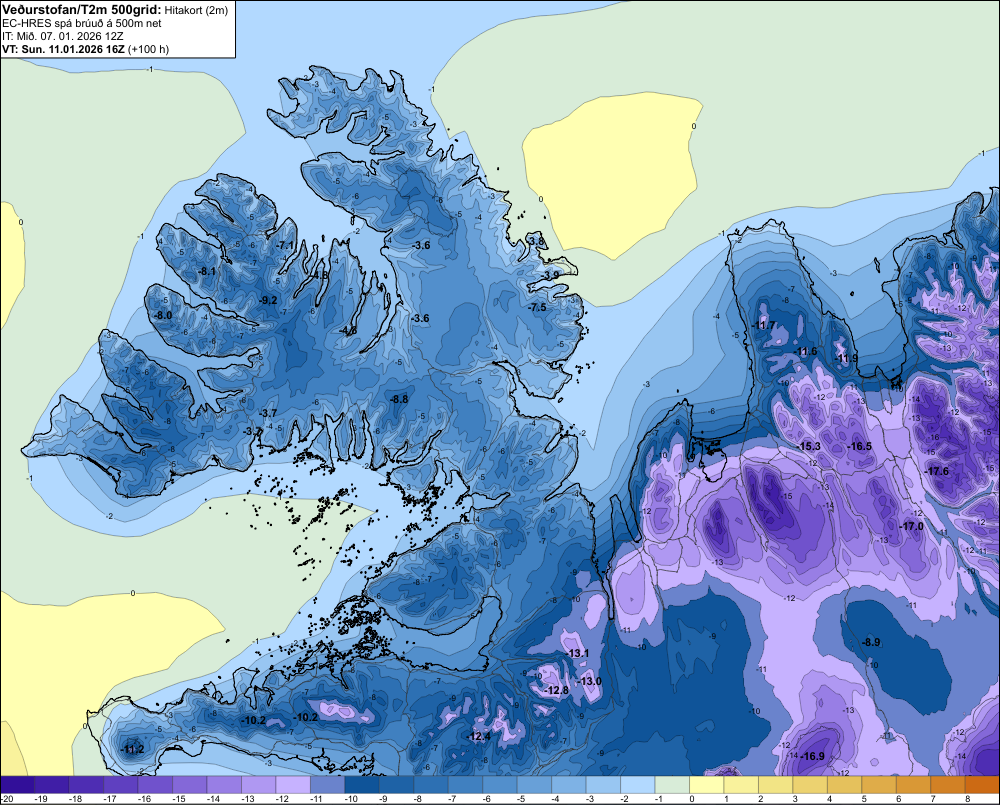Click the -8.1 temperature label
The width and height of the screenshot is (1000, 805).
207,271
